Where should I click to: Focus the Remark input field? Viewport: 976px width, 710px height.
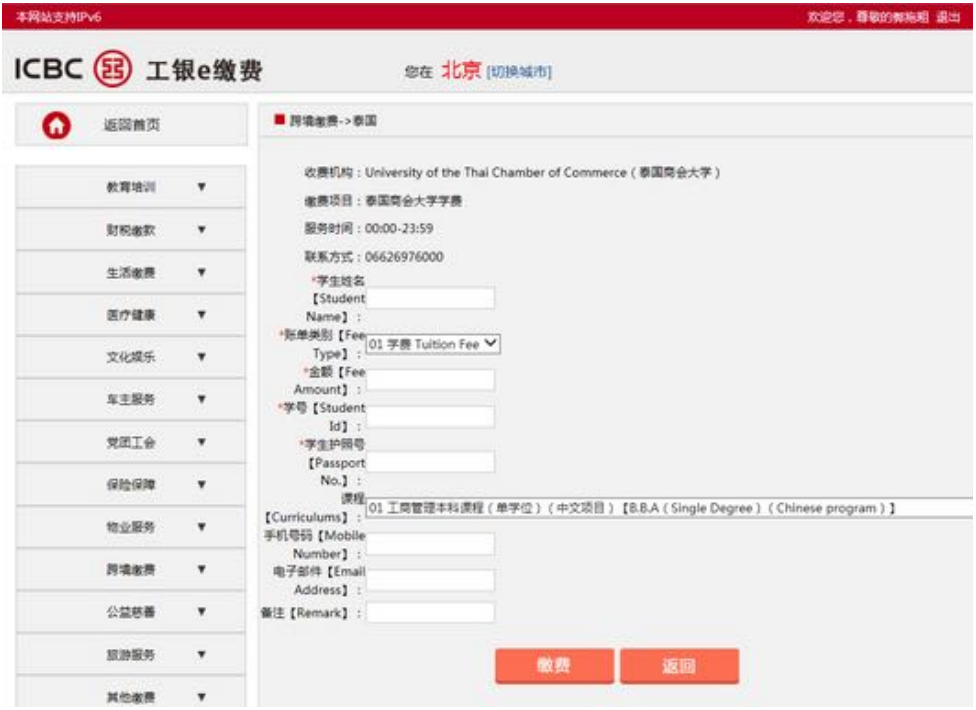(431, 612)
